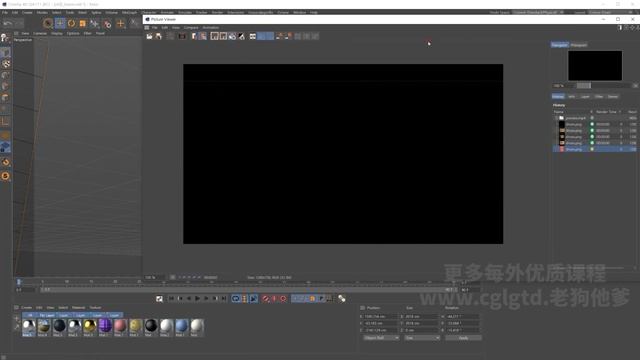
Task: Click the Size X input field
Action: pos(421,316)
